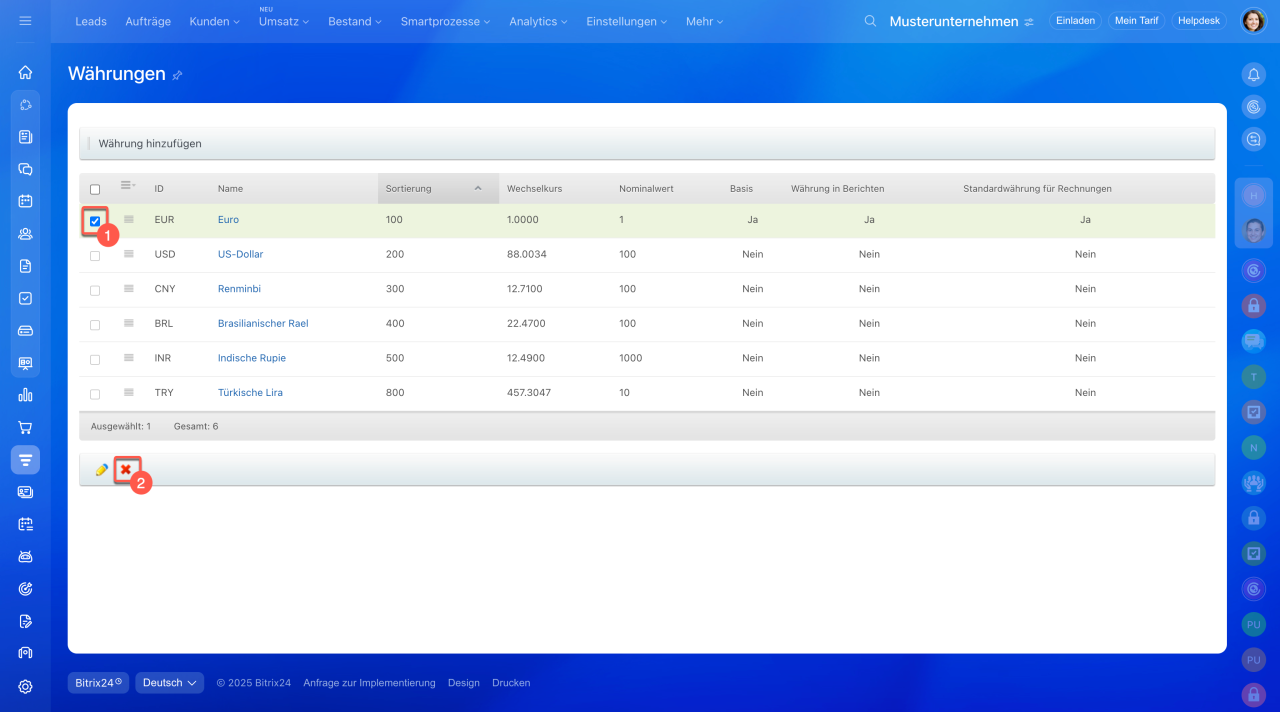Click the Drucken footer link
The height and width of the screenshot is (712, 1280).
click(511, 683)
